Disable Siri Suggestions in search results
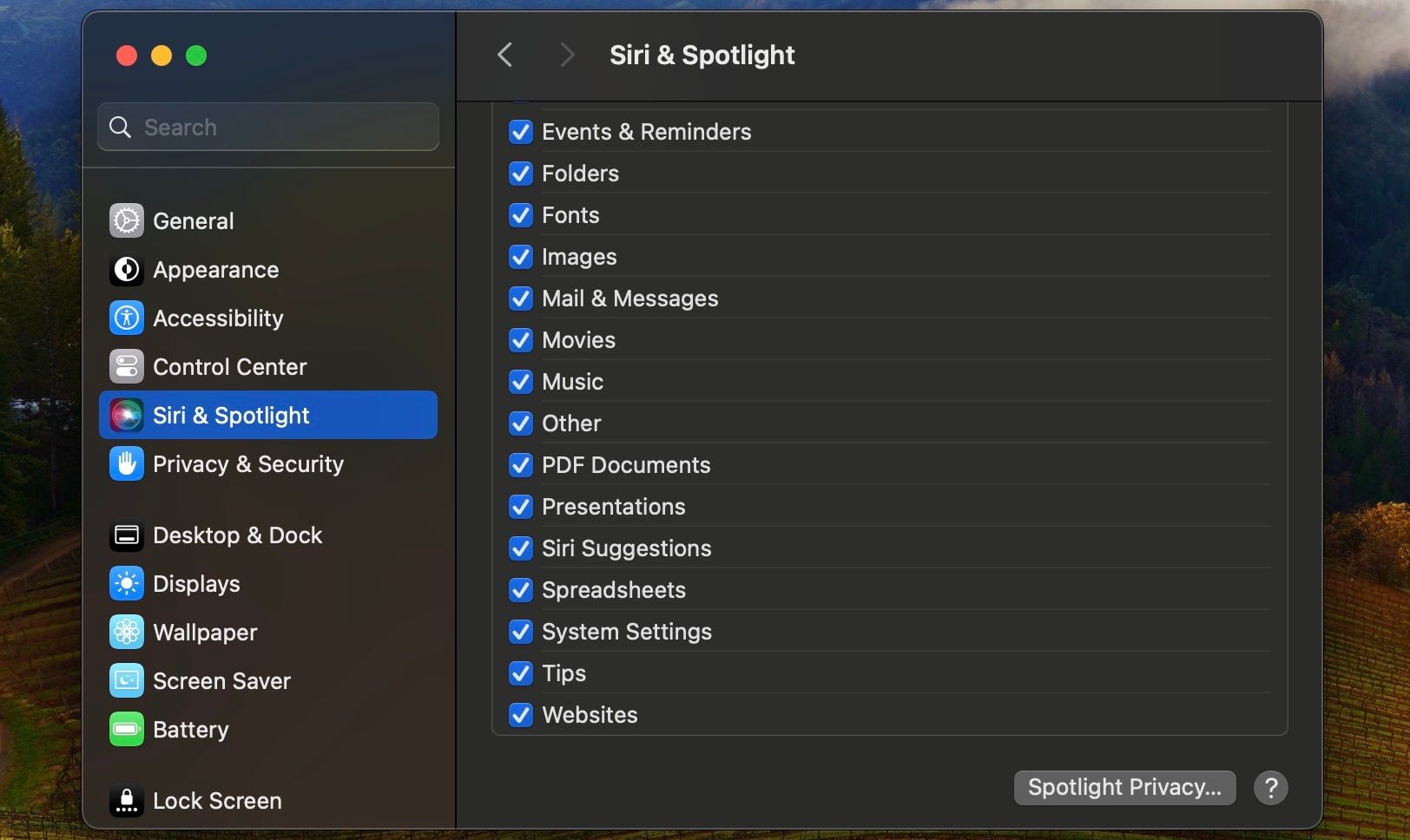The image size is (1410, 840). pos(520,548)
